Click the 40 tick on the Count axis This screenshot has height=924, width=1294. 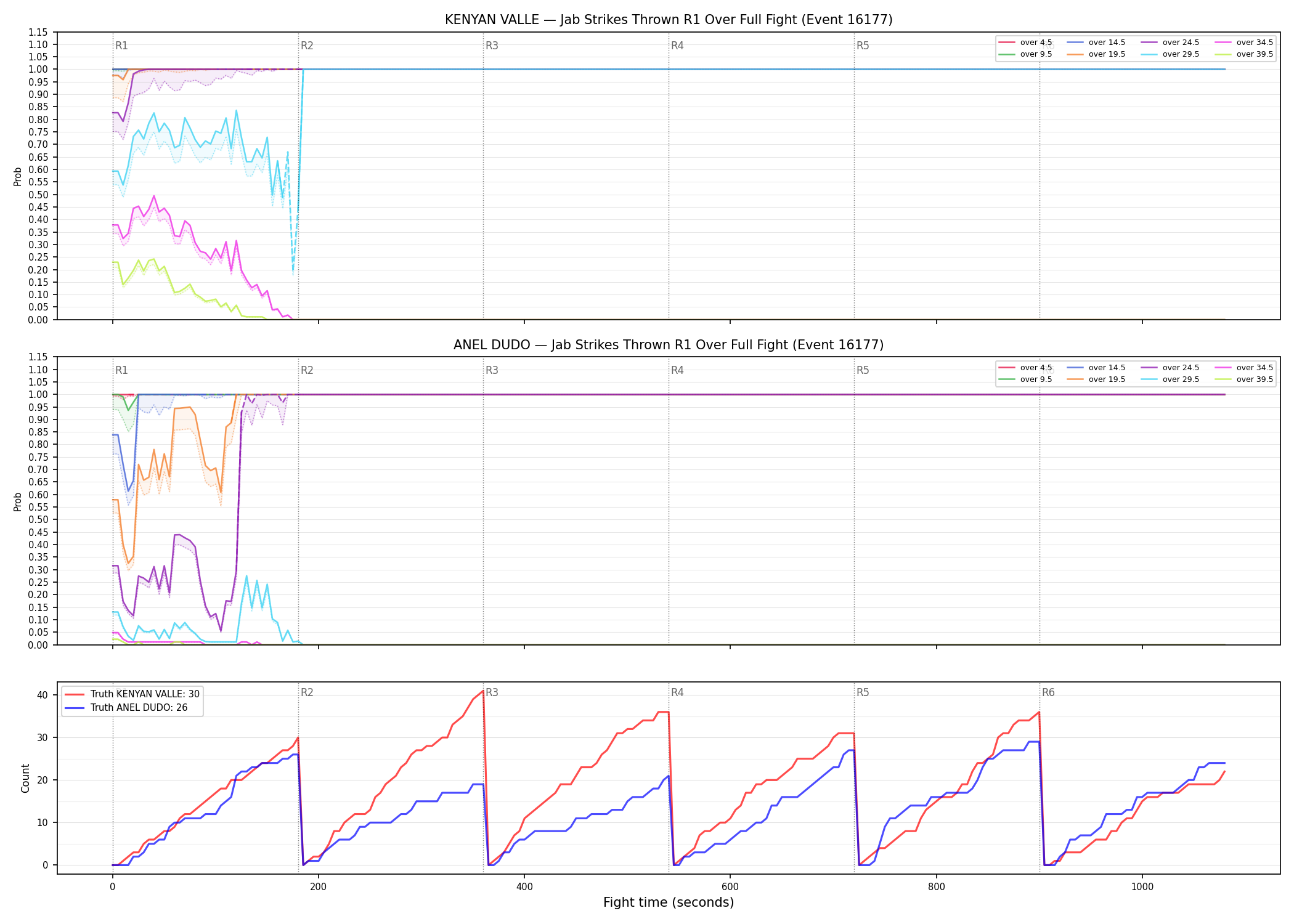tap(42, 695)
